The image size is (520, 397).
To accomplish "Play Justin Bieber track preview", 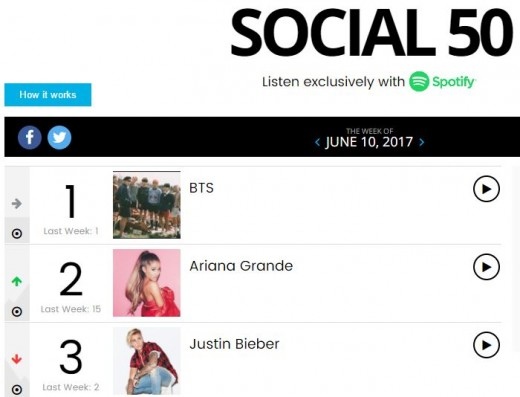I will [486, 345].
